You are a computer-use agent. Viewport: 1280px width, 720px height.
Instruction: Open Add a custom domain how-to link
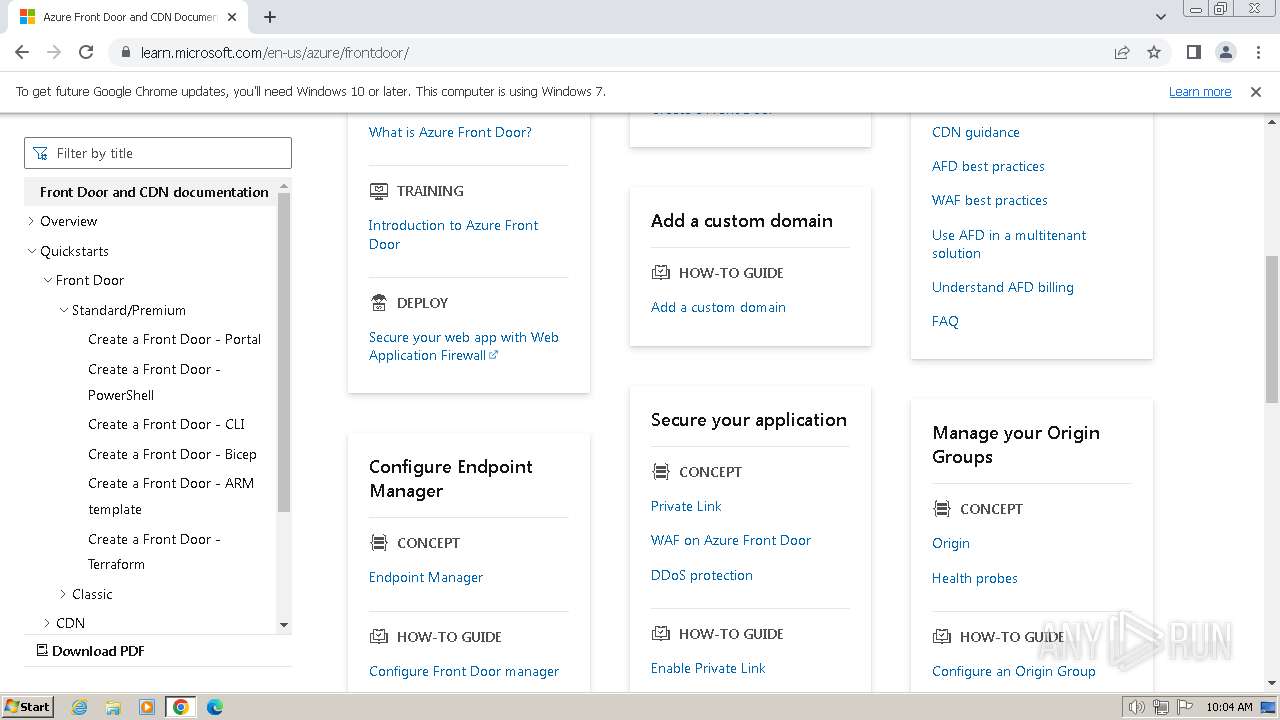pyautogui.click(x=718, y=307)
